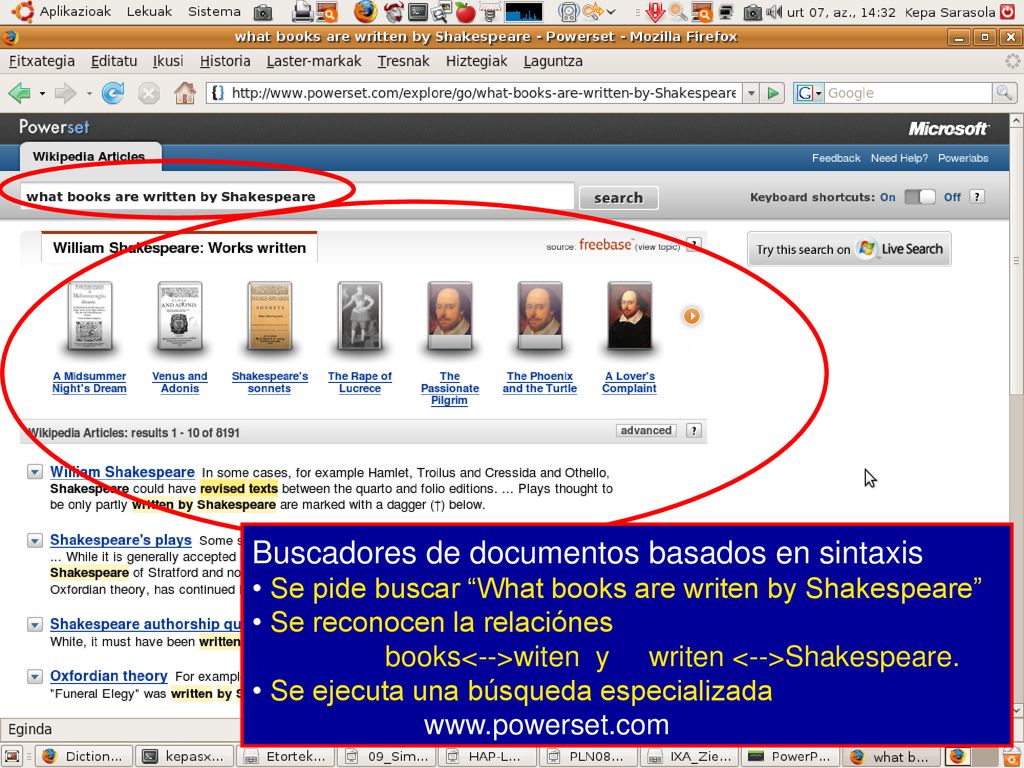This screenshot has width=1024, height=768.
Task: Open help for Keyboard shortcuts
Action: click(976, 197)
